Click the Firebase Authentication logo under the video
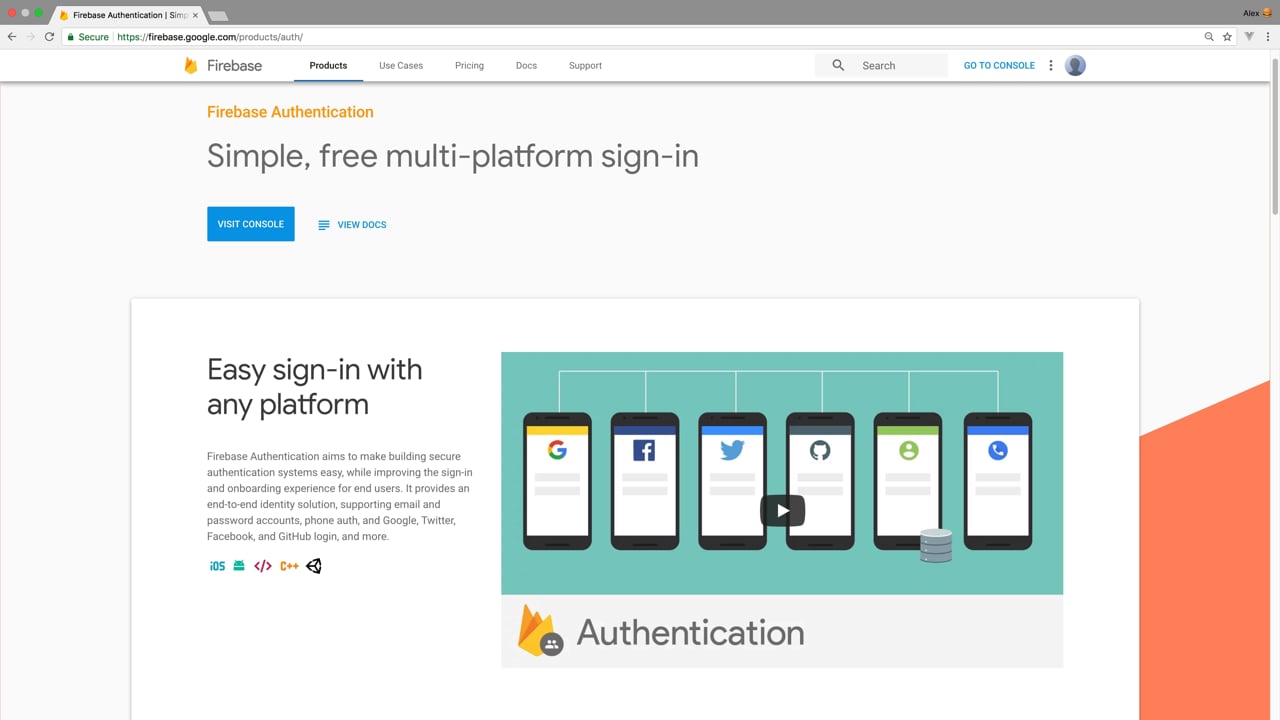 (540, 631)
